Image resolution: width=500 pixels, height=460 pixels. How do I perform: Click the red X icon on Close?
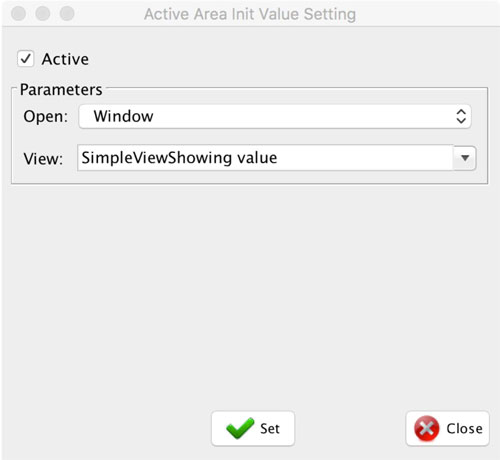coord(426,428)
